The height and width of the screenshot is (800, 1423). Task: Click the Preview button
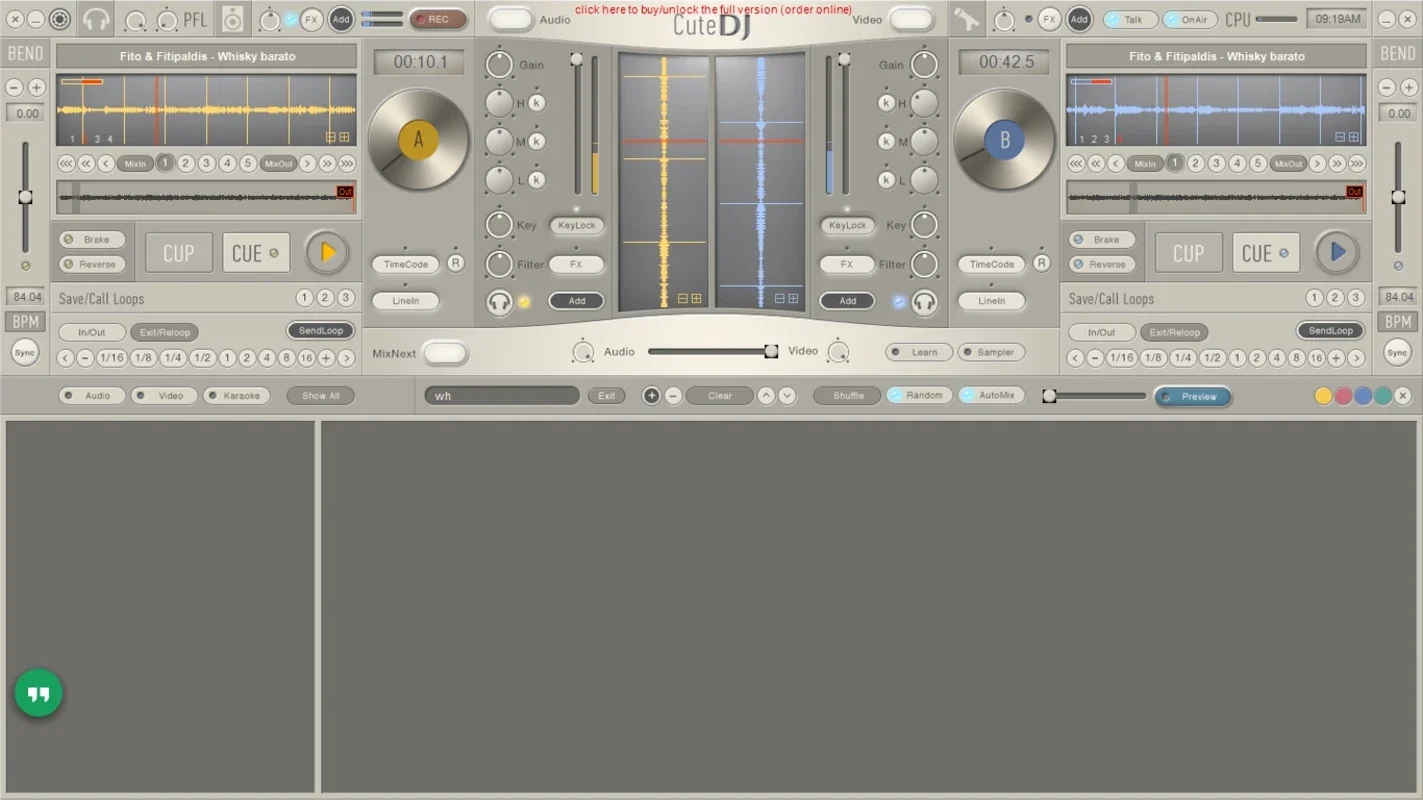tap(1192, 397)
